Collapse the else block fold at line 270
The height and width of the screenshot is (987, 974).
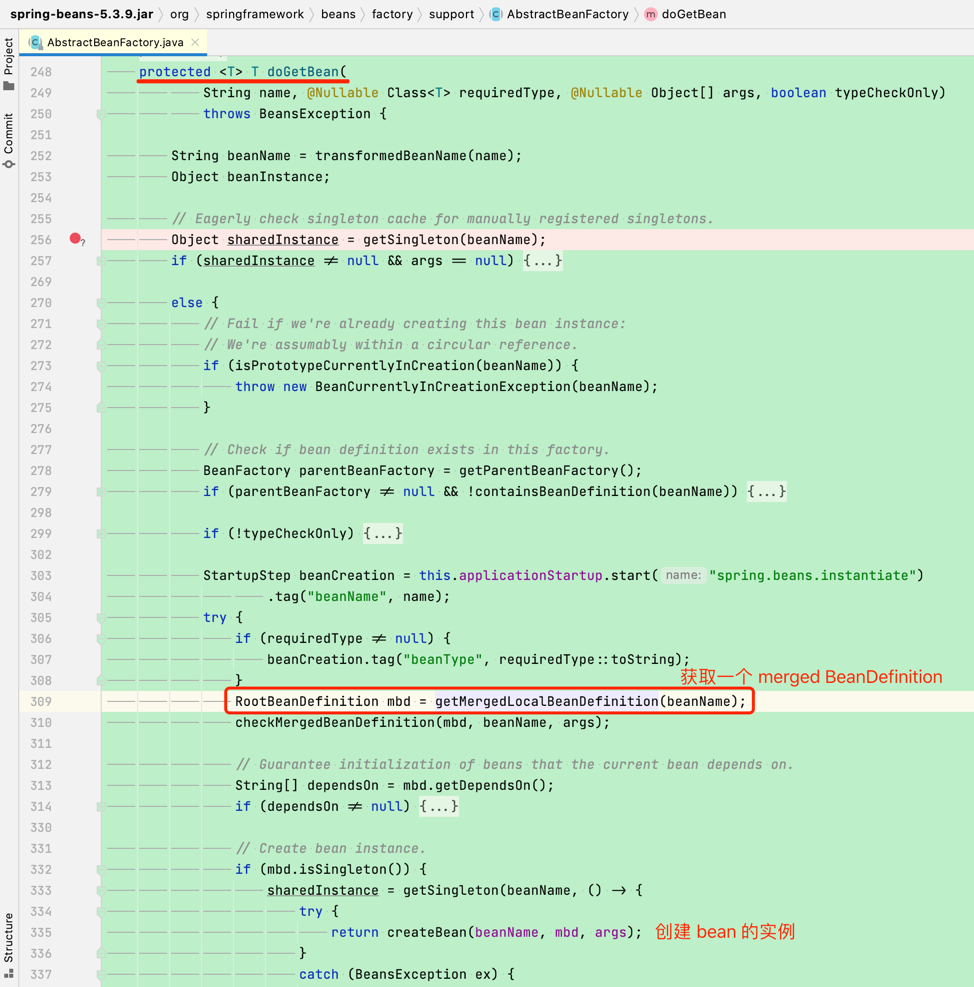pyautogui.click(x=99, y=303)
